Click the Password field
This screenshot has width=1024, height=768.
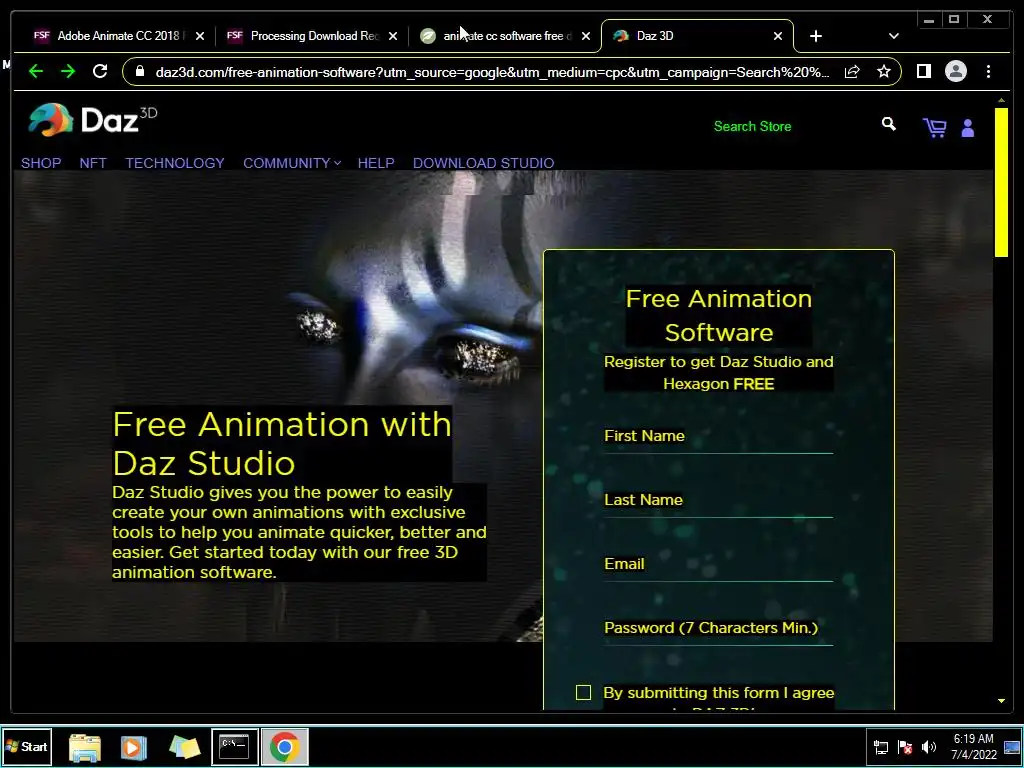click(718, 630)
